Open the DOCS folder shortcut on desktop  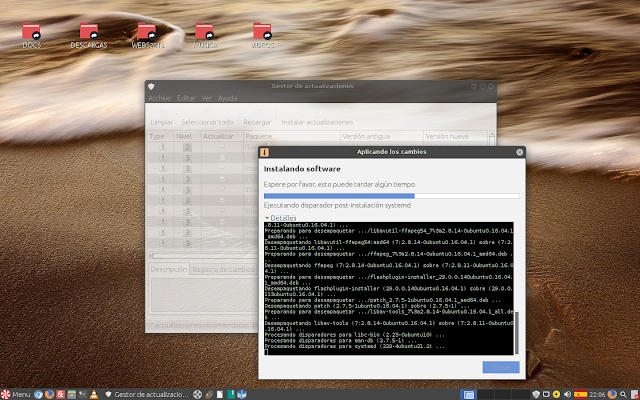(x=31, y=35)
